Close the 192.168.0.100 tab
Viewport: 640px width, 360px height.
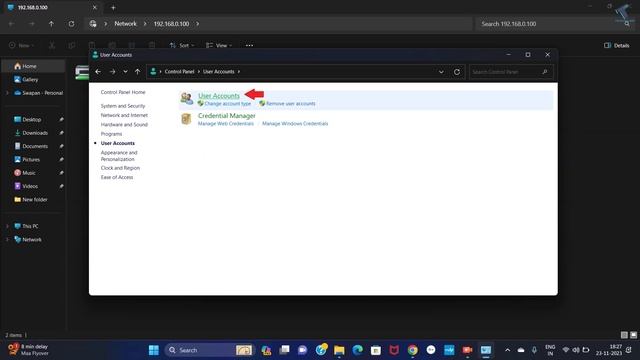[x=95, y=7]
